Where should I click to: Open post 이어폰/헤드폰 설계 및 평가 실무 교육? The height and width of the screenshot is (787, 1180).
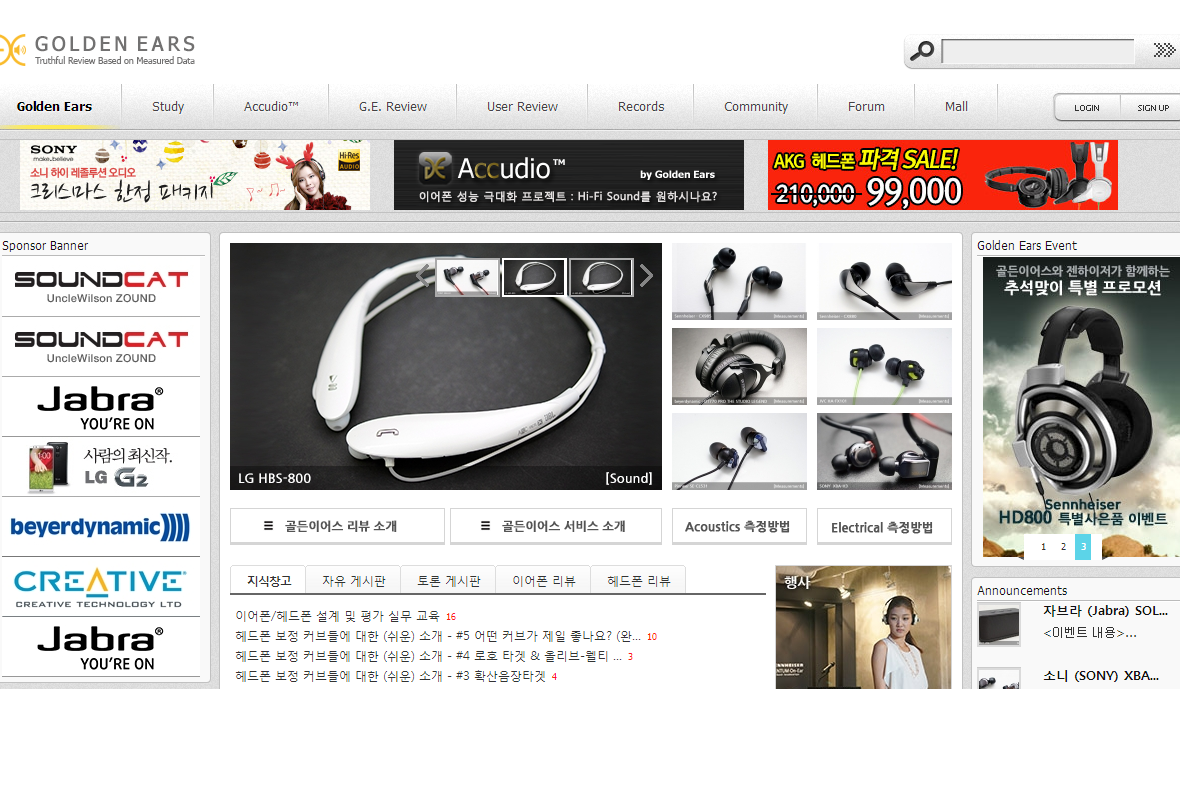click(x=337, y=616)
